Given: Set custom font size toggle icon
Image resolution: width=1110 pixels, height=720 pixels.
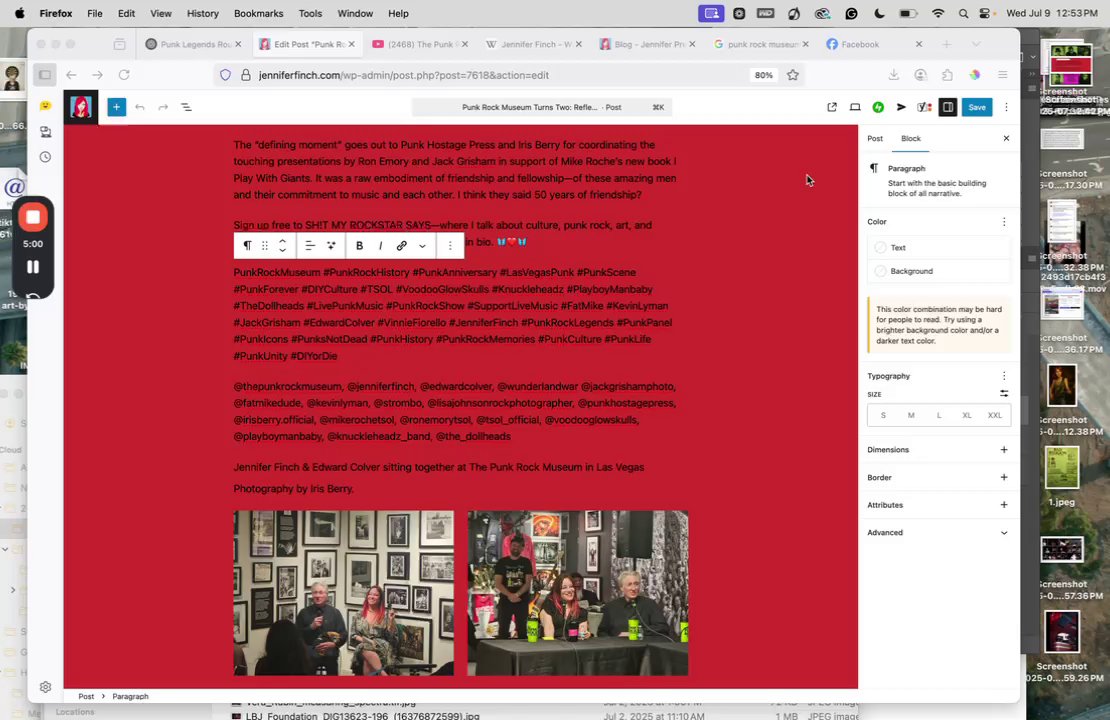Looking at the screenshot, I should 1003,394.
